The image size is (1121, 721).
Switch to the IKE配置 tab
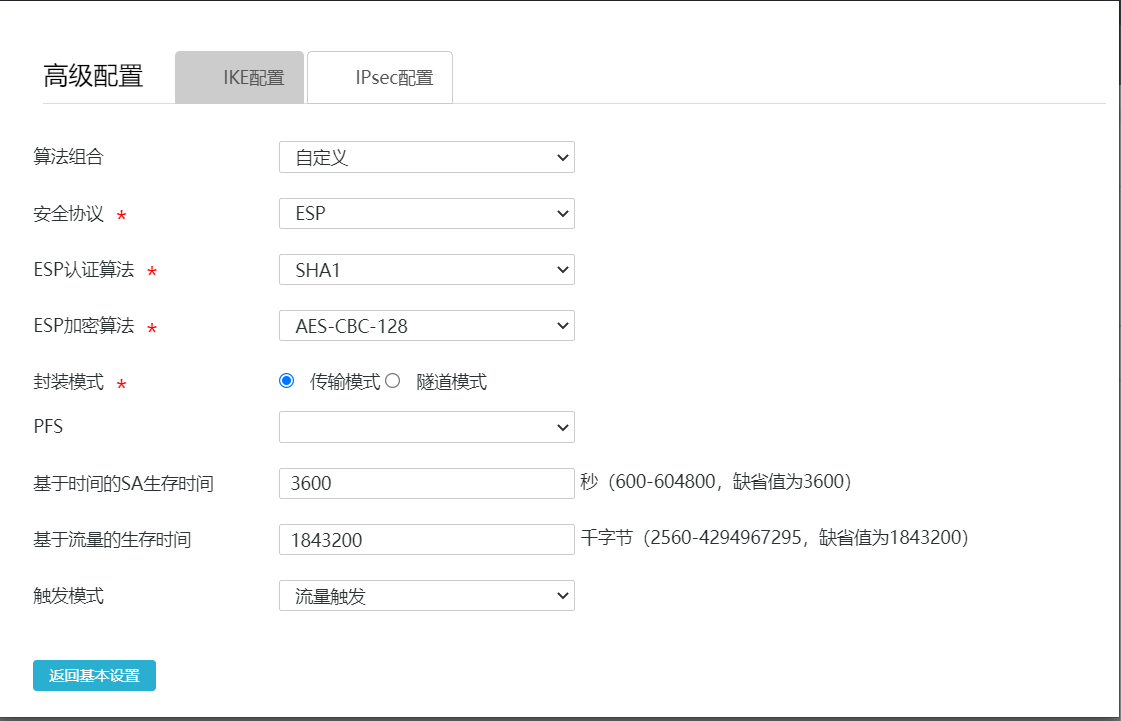coord(239,77)
